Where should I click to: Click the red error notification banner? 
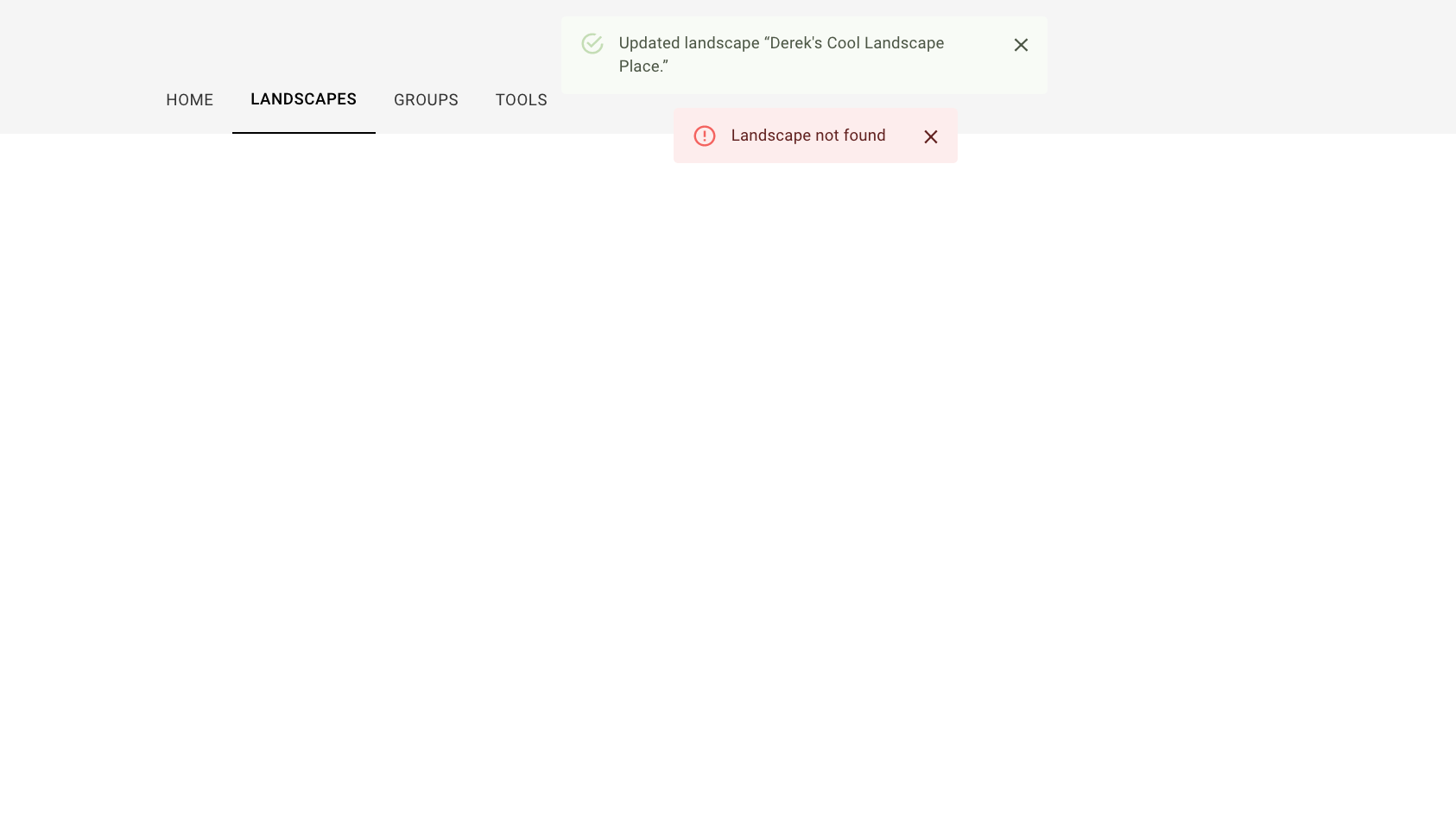[x=815, y=136]
